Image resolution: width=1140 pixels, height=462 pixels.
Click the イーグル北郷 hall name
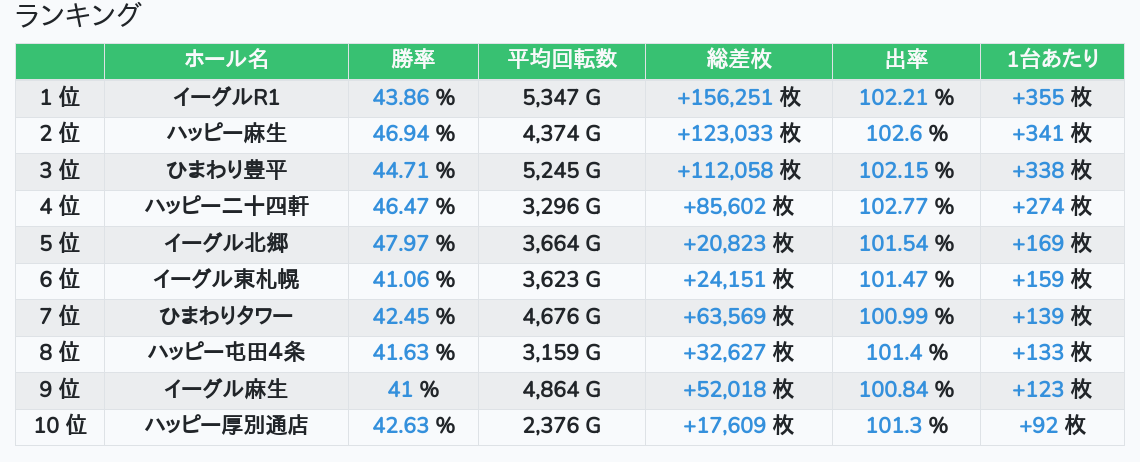pyautogui.click(x=226, y=243)
